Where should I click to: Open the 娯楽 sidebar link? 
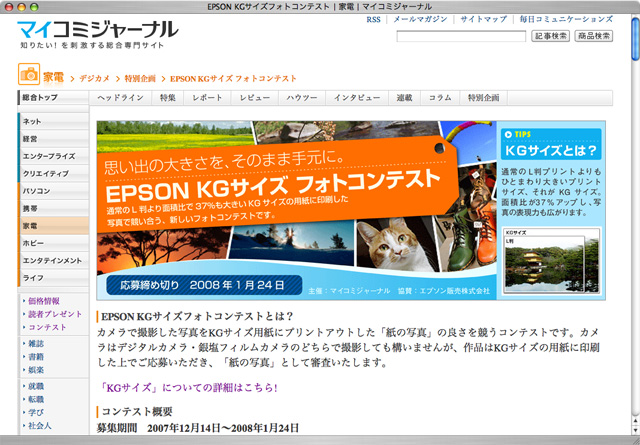pos(36,370)
